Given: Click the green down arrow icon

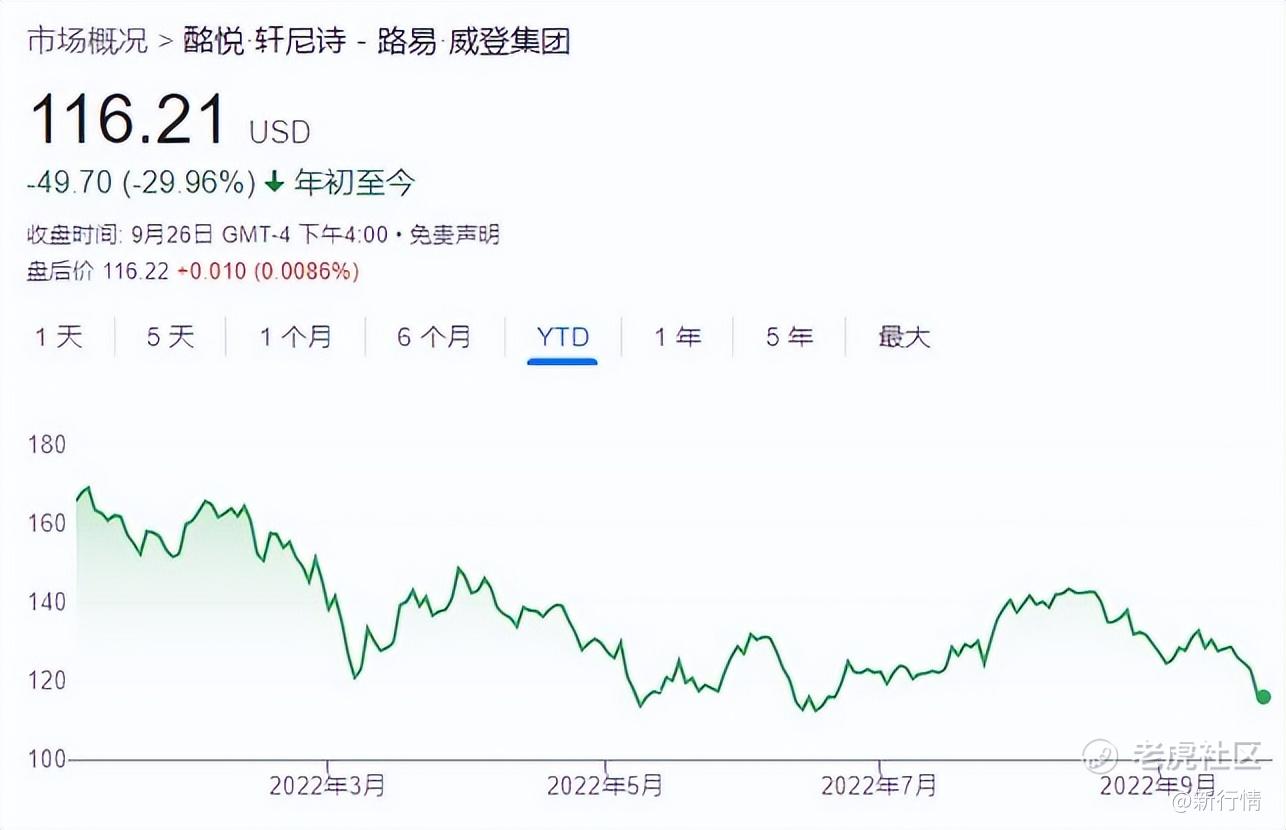Looking at the screenshot, I should click(x=275, y=182).
